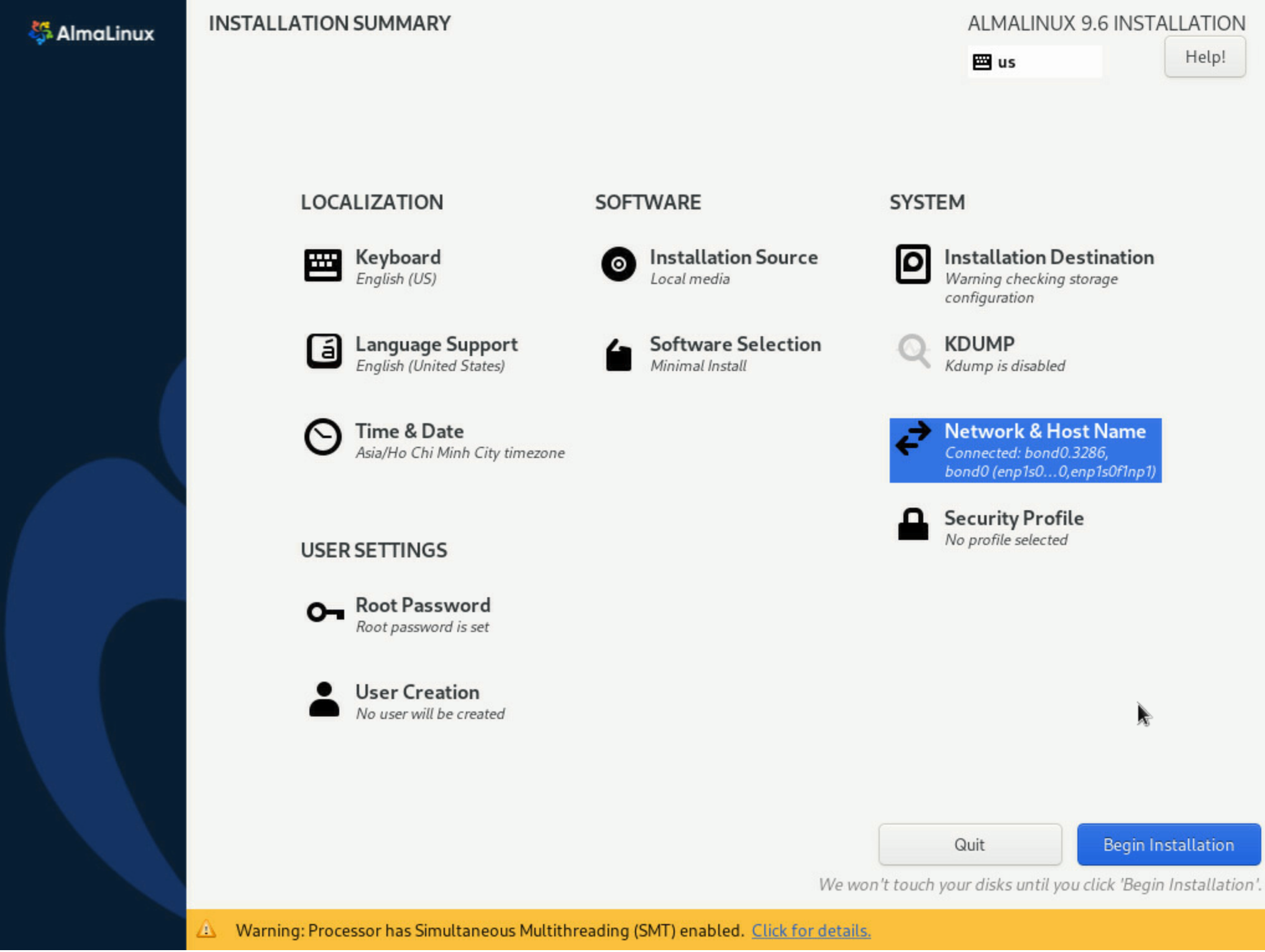
Task: Click the 'No user will be created' text
Action: tap(430, 714)
